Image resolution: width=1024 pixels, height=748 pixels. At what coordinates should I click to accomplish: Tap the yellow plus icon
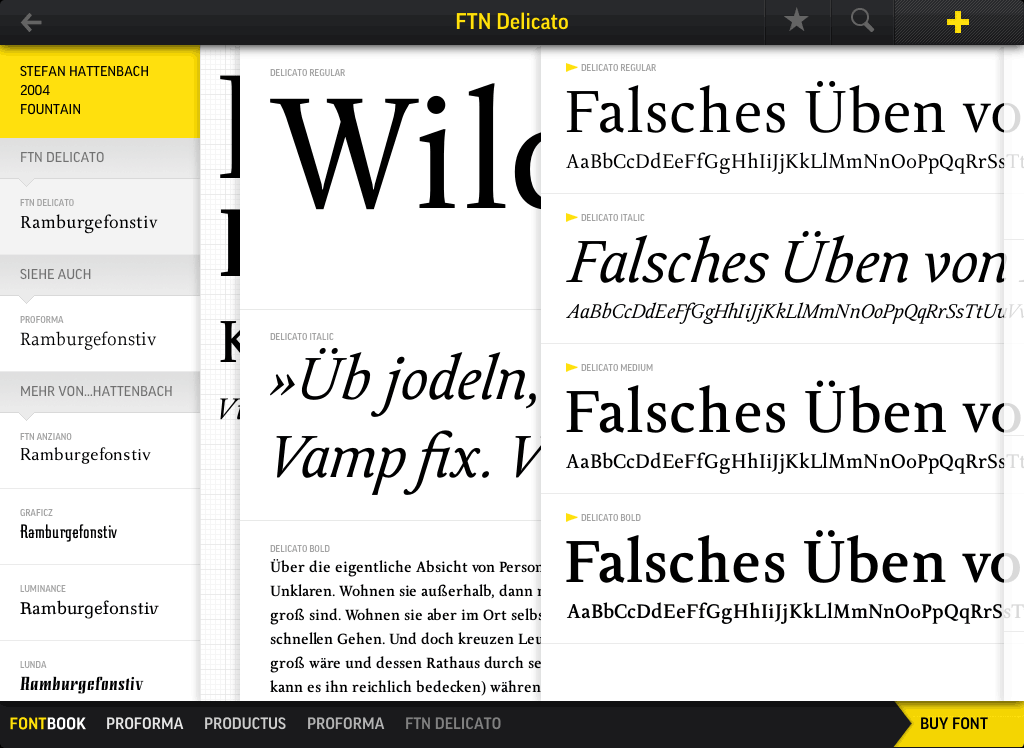pos(957,22)
